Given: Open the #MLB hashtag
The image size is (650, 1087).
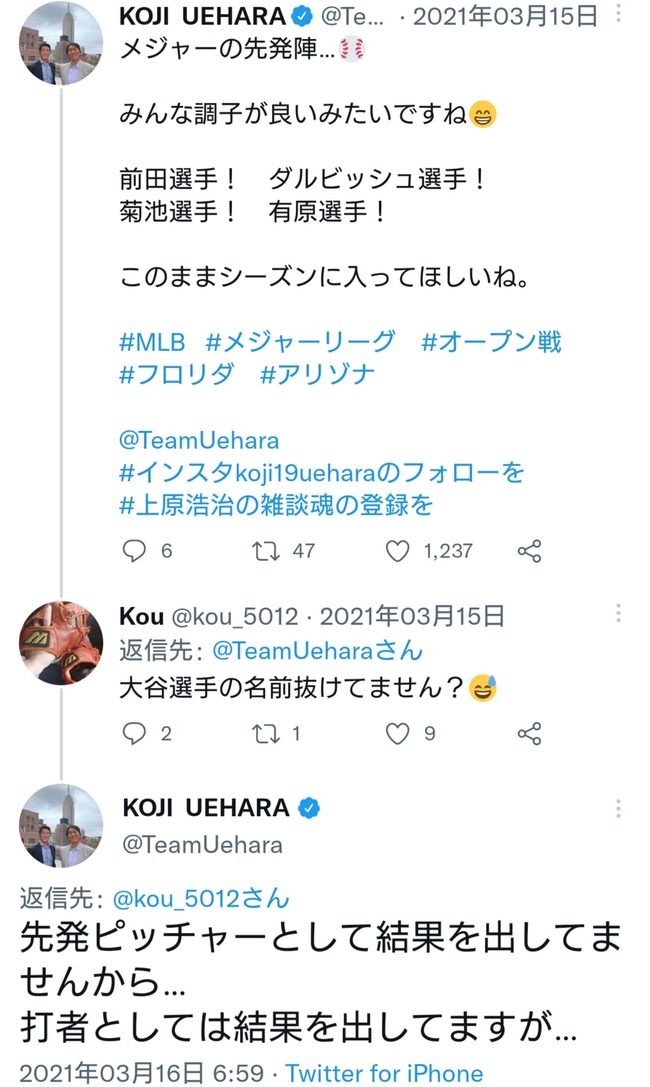Looking at the screenshot, I should coord(152,342).
